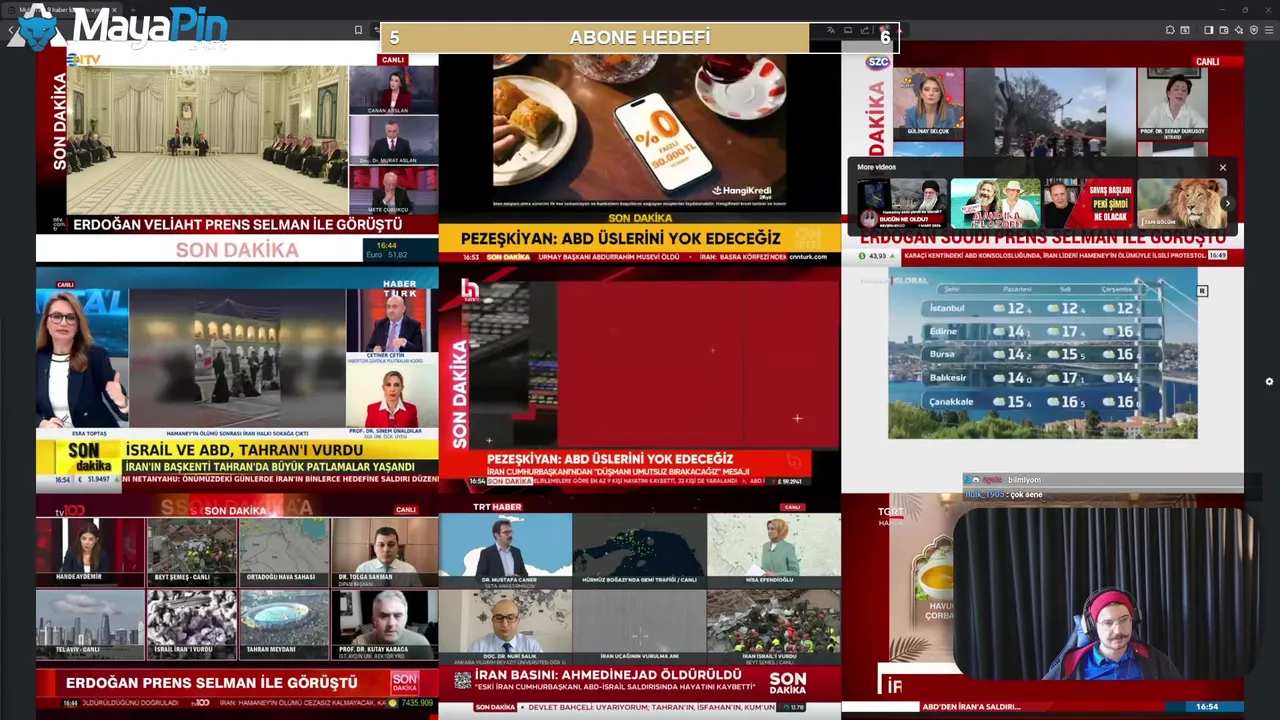The height and width of the screenshot is (720, 1280).
Task: Close the More videos overlay
Action: pos(1222,167)
